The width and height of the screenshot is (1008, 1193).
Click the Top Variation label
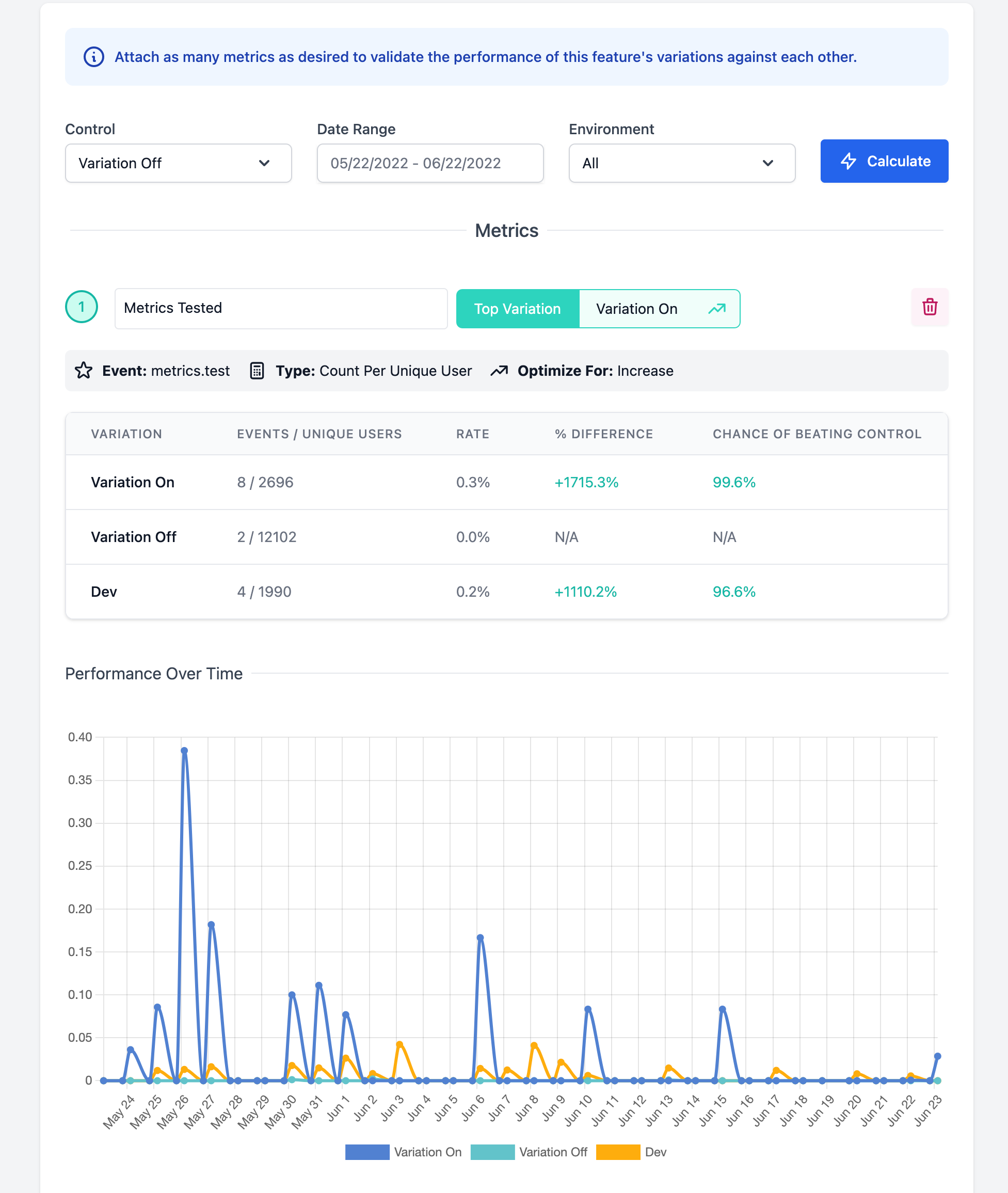point(517,309)
